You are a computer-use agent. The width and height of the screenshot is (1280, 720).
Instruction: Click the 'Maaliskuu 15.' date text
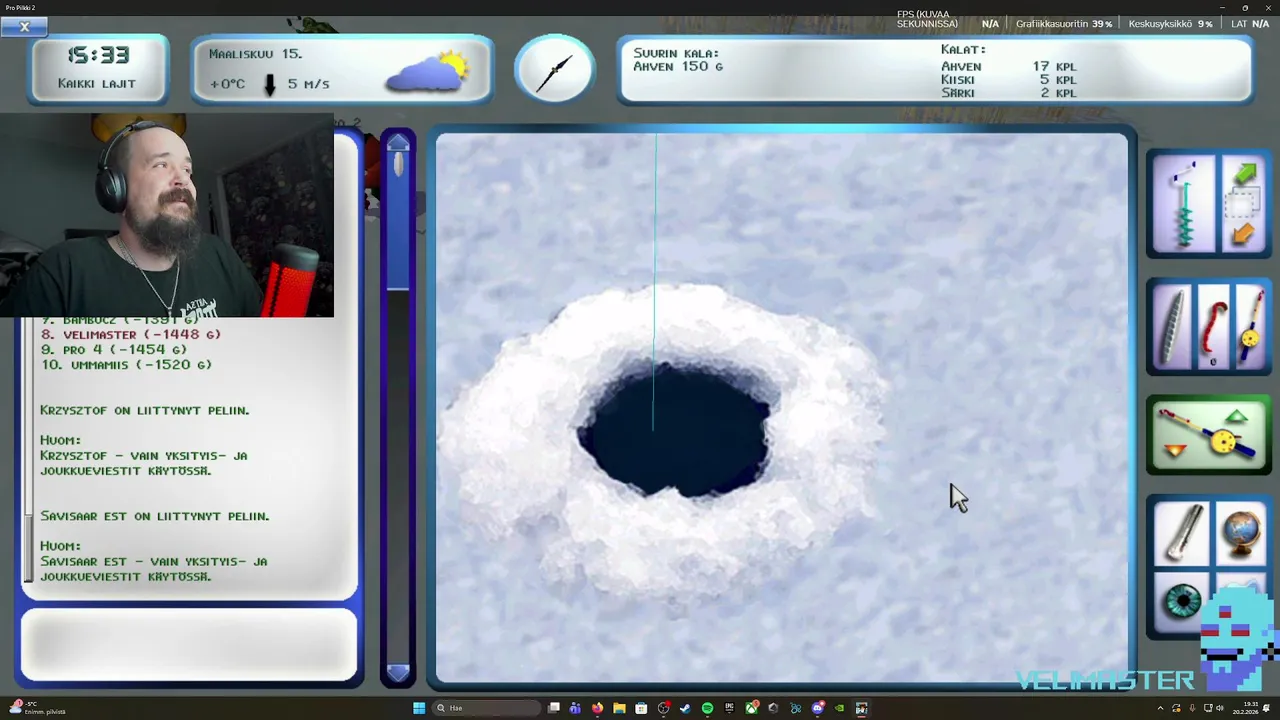(255, 54)
